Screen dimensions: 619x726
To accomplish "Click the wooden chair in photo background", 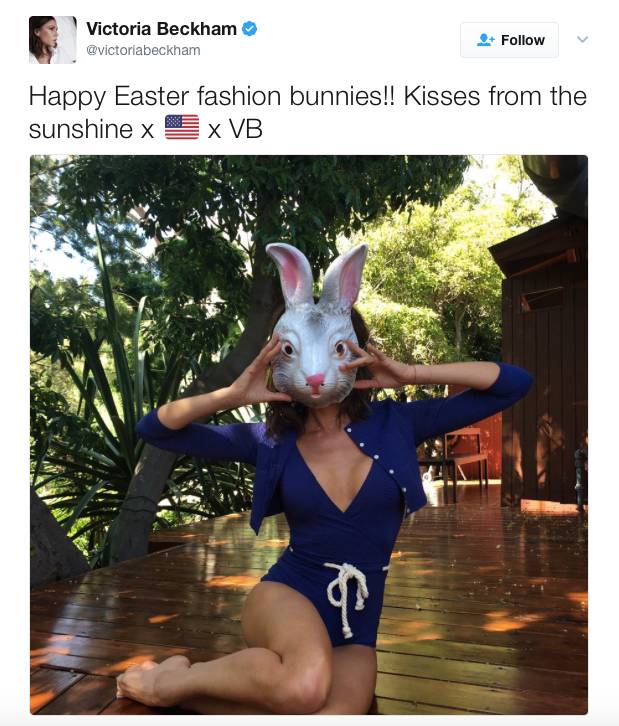I will (x=465, y=463).
